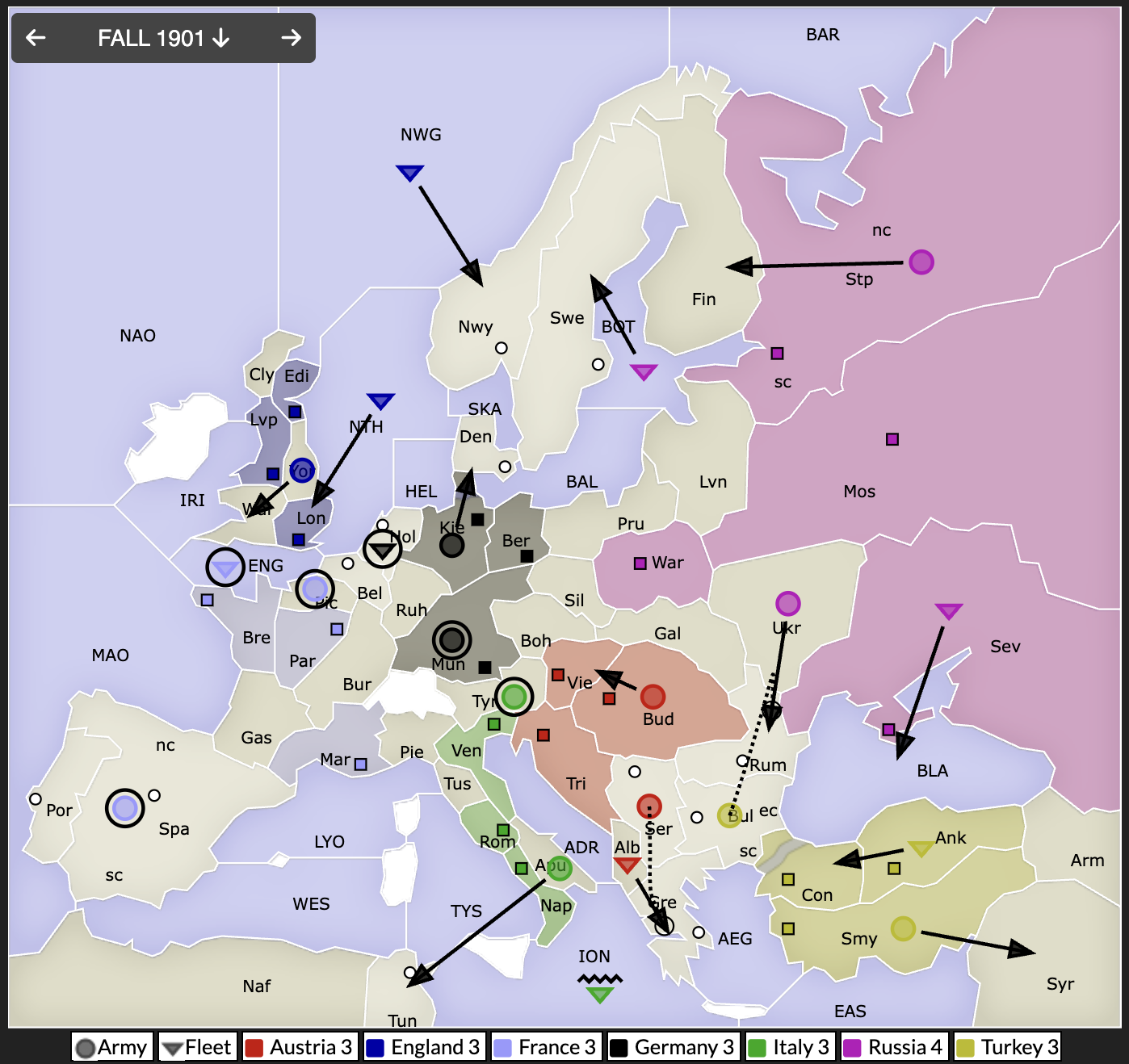Click the Russia 4 legend entry
This screenshot has height=1064, width=1129.
point(893,1047)
